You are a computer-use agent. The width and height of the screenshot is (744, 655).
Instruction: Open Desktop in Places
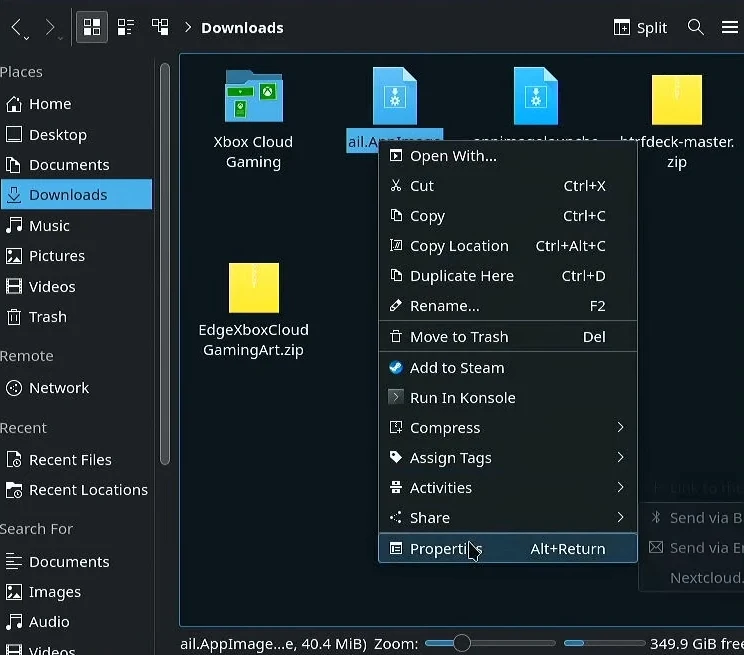76,135
